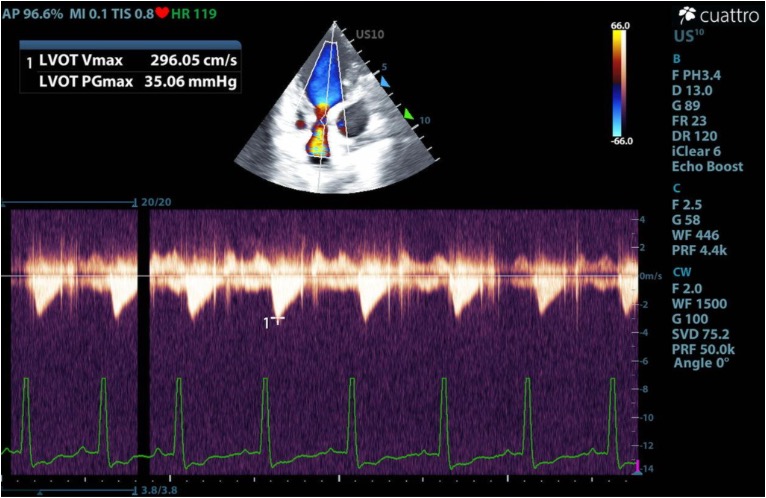Click the F 2.5 color frequency setting
Viewport: 766px width, 498px height.
click(685, 204)
